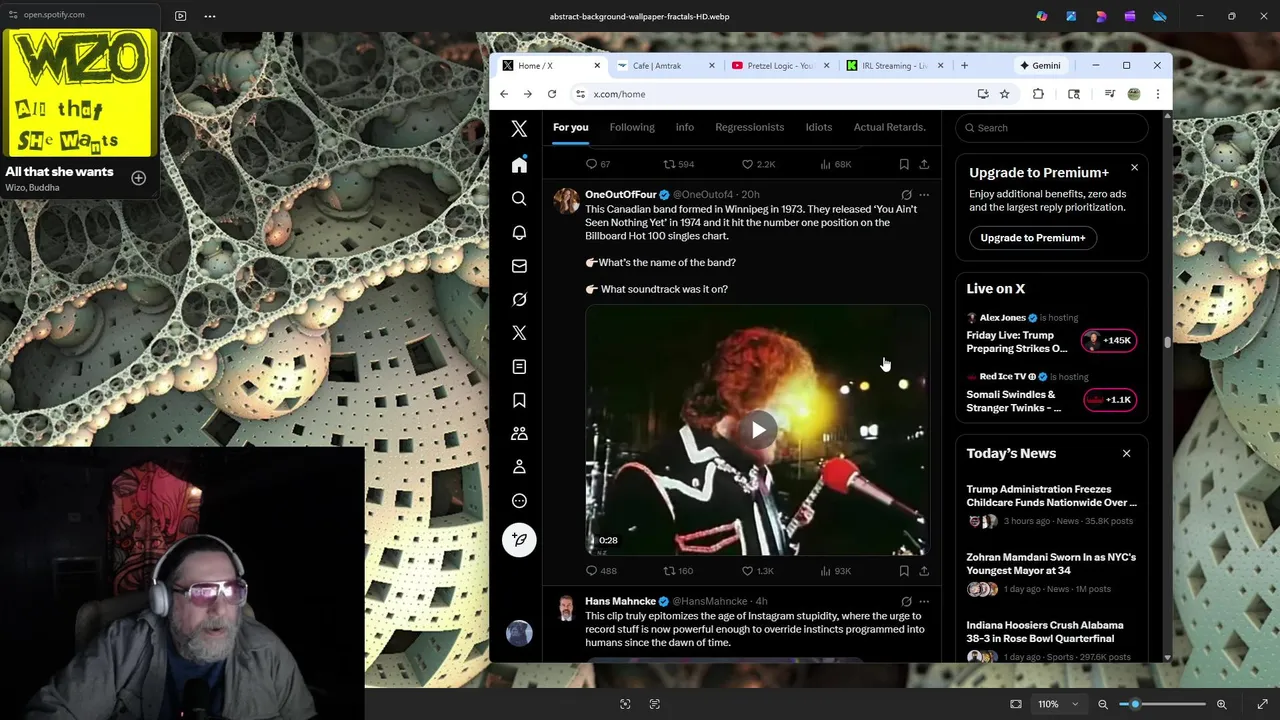Image resolution: width=1280 pixels, height=720 pixels.
Task: Open image viewer three-dot menu at top
Action: click(x=210, y=16)
